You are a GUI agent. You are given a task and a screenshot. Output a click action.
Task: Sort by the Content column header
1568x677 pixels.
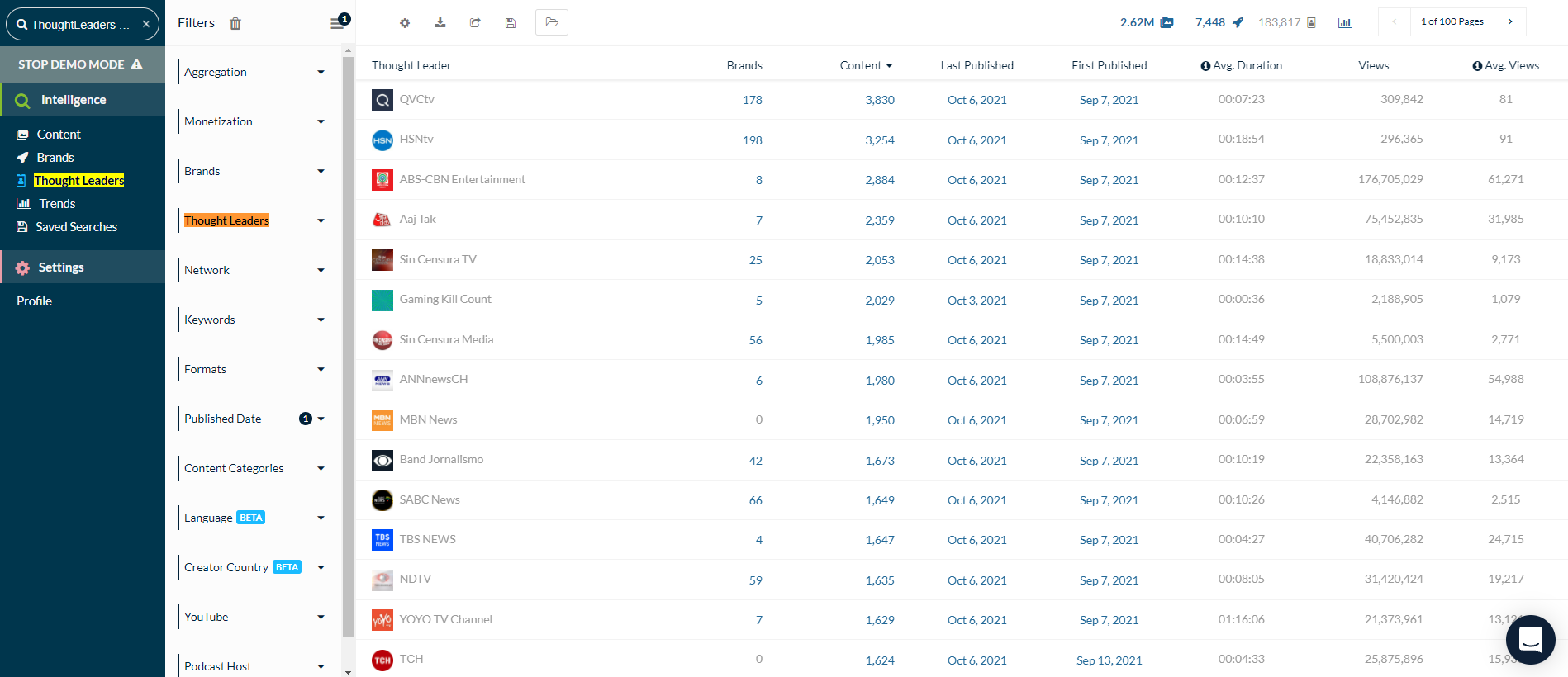866,65
